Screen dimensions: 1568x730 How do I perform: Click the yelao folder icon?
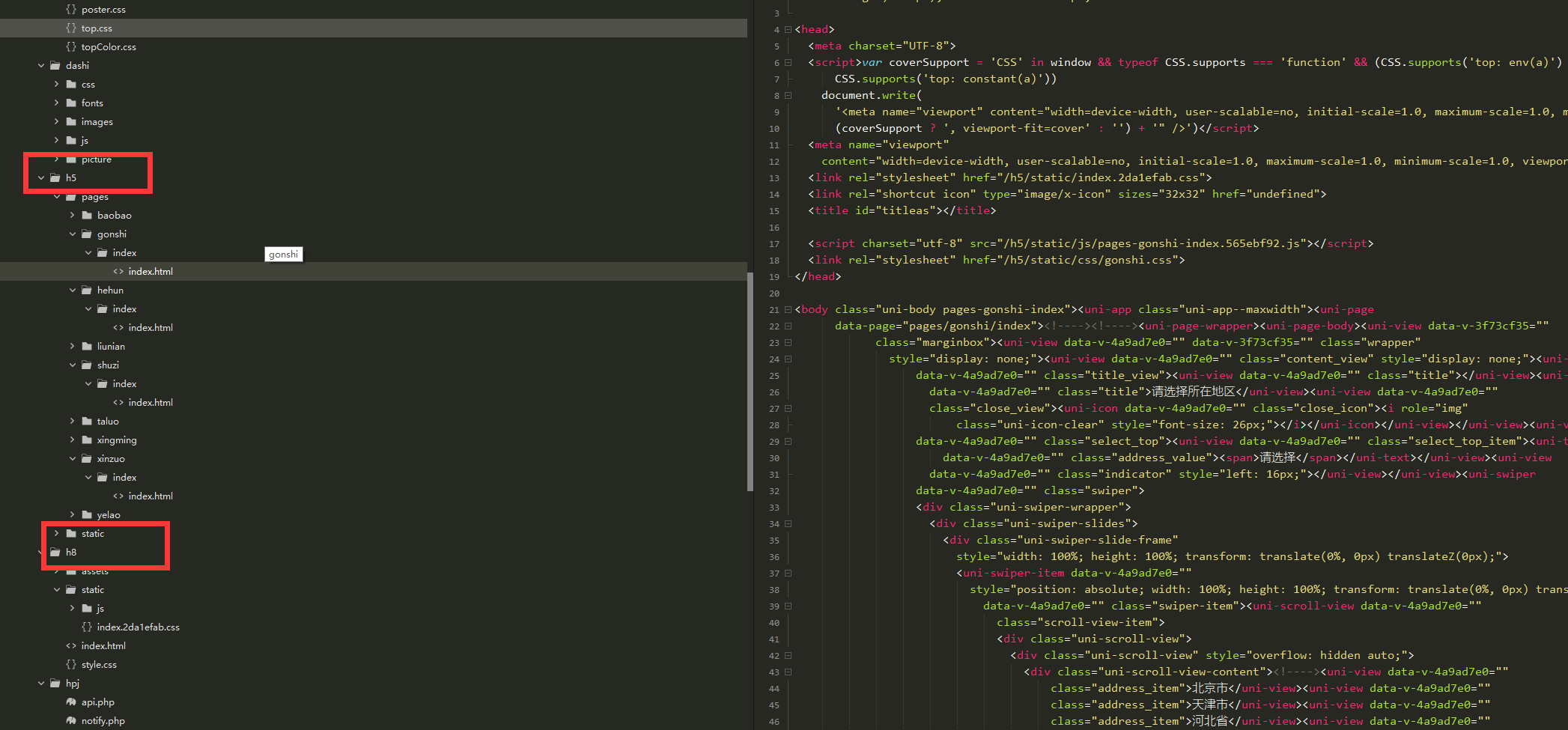(87, 515)
